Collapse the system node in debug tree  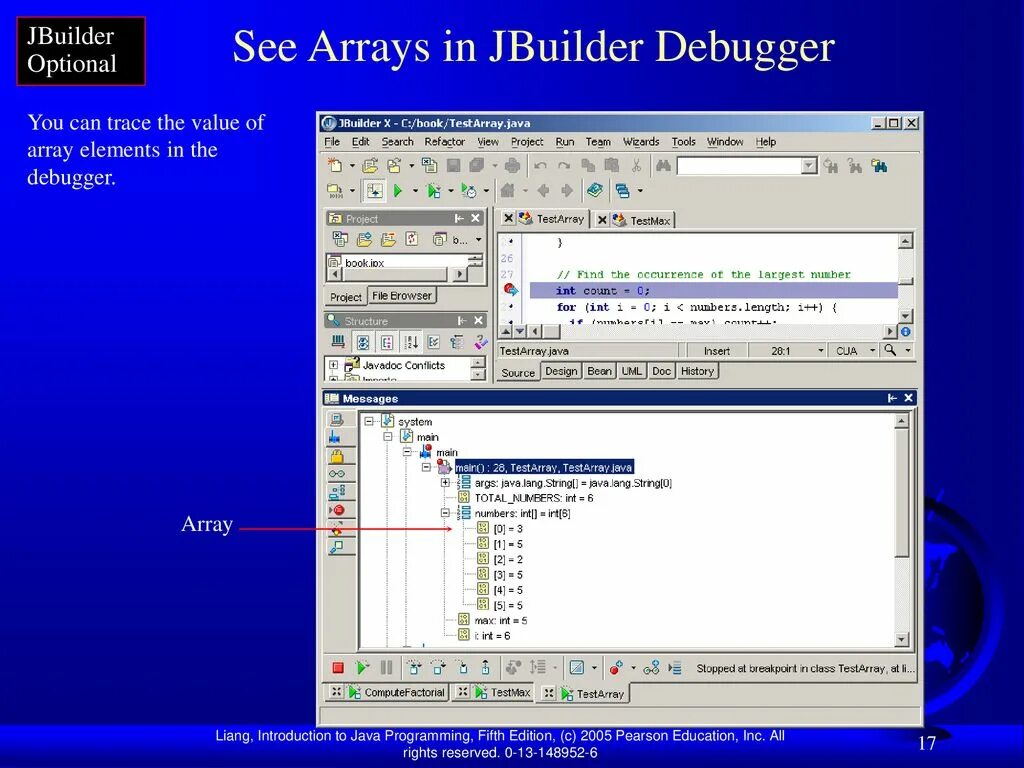pos(369,421)
